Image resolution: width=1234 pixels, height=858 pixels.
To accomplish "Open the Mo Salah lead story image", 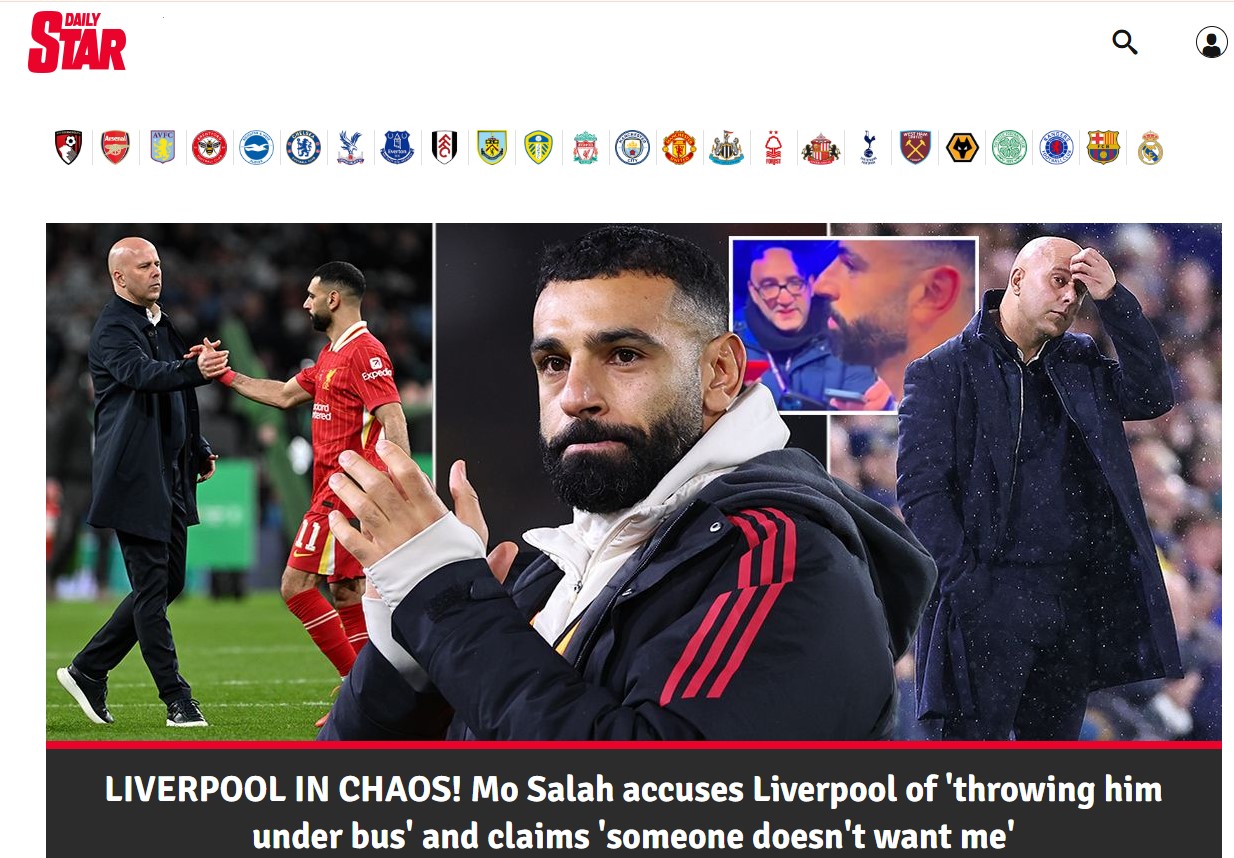I will (634, 482).
